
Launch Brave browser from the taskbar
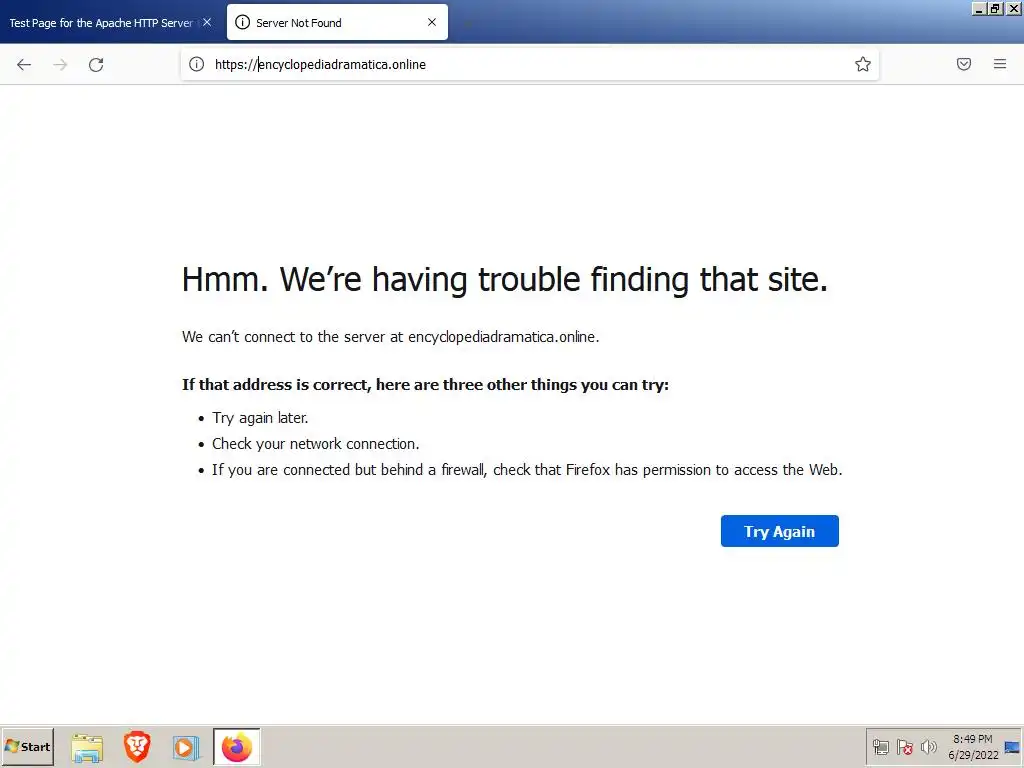tap(137, 747)
